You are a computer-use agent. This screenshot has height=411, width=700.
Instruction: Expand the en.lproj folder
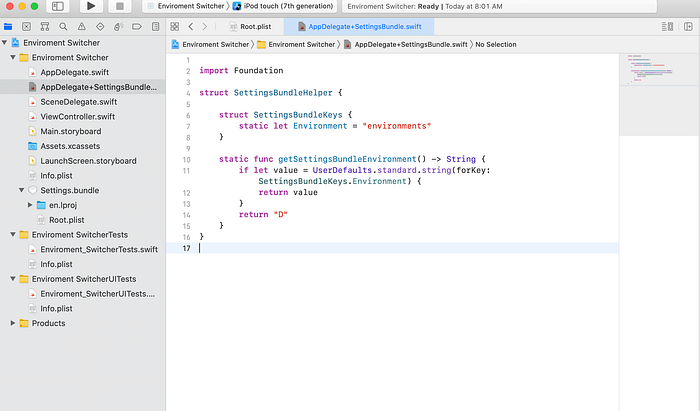pos(30,205)
